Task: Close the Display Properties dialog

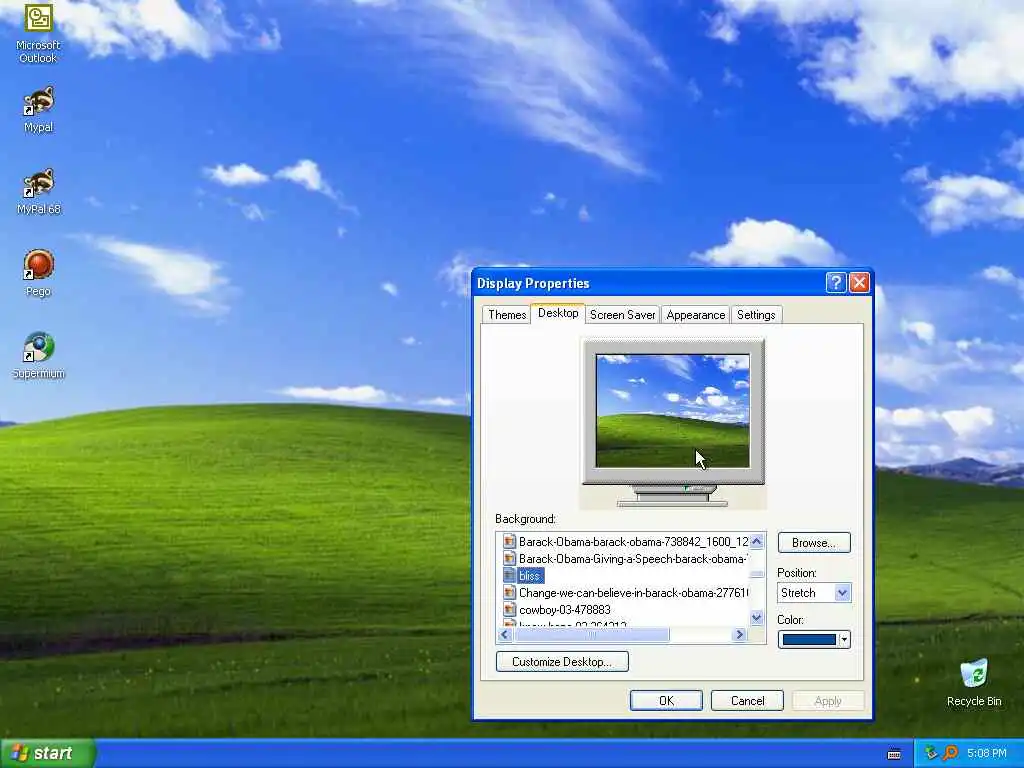Action: [x=859, y=283]
